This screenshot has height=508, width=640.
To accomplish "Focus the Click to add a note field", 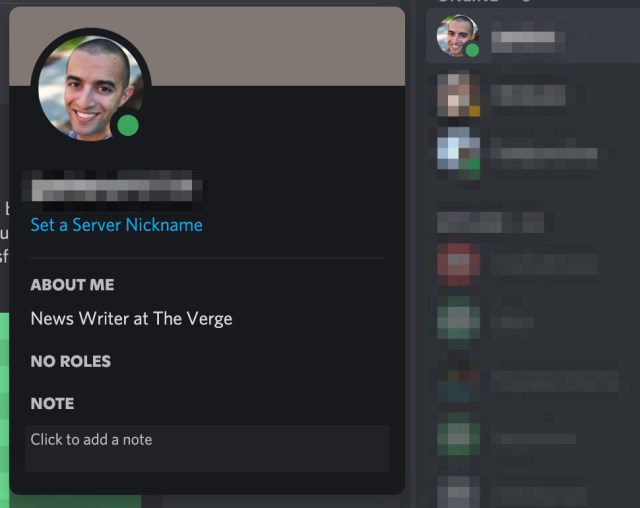I will coord(207,448).
